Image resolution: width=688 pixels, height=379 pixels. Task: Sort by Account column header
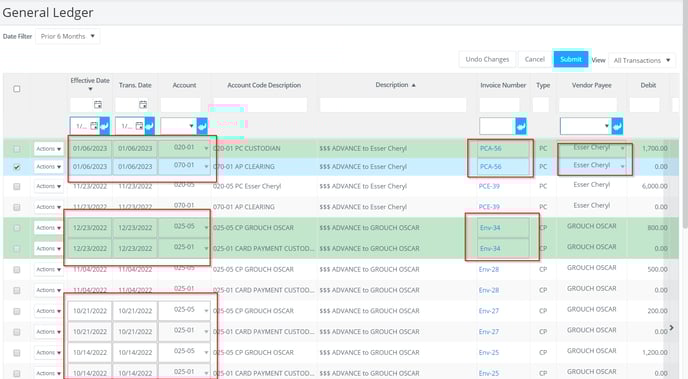[184, 85]
